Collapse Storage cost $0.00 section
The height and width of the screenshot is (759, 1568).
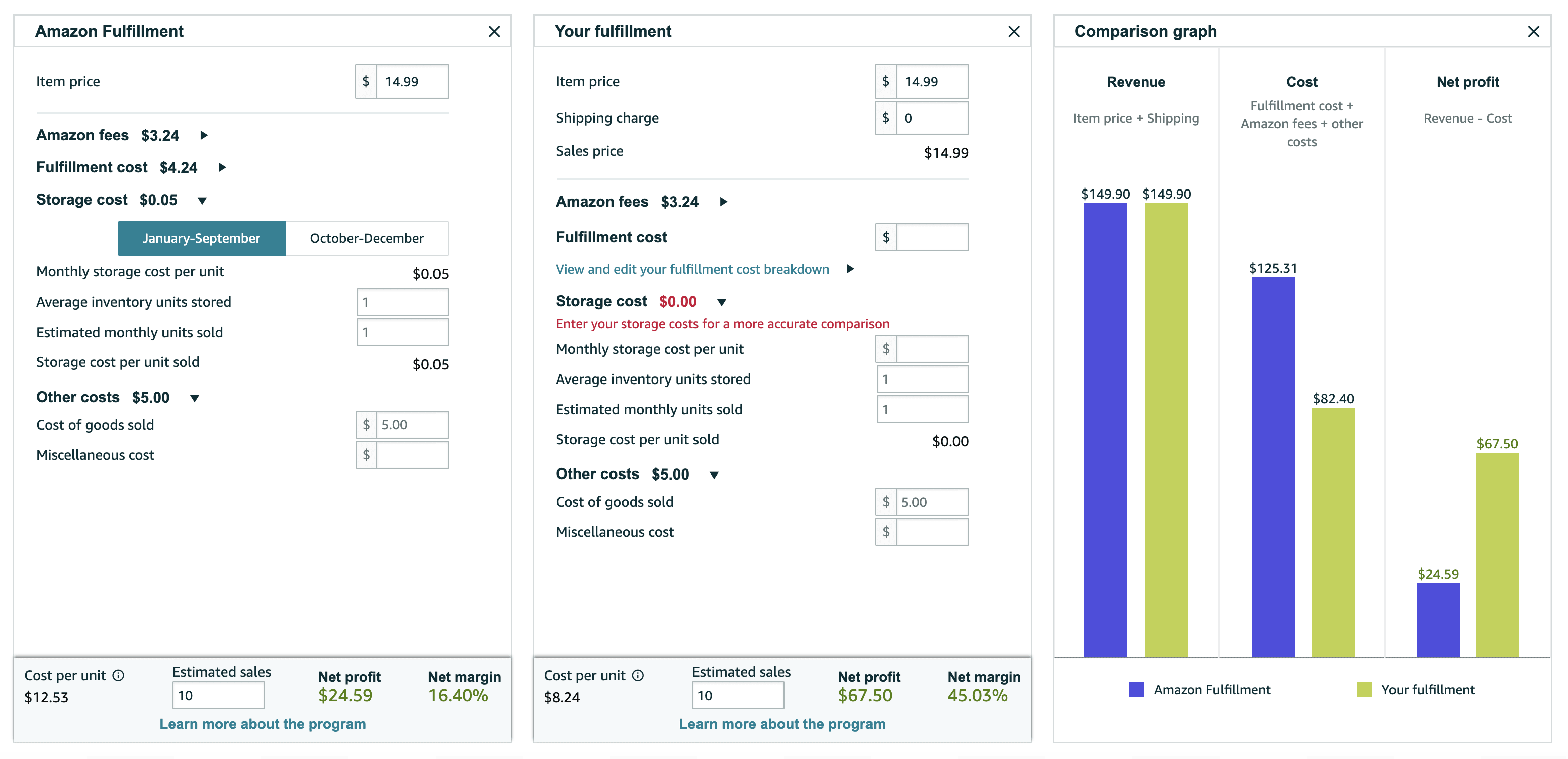click(721, 302)
